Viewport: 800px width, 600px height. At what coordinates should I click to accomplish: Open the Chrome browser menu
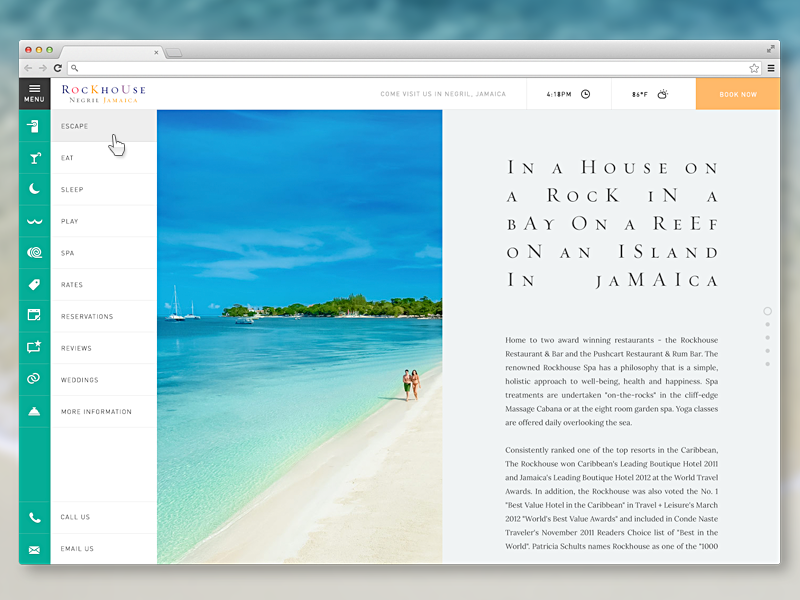click(770, 68)
